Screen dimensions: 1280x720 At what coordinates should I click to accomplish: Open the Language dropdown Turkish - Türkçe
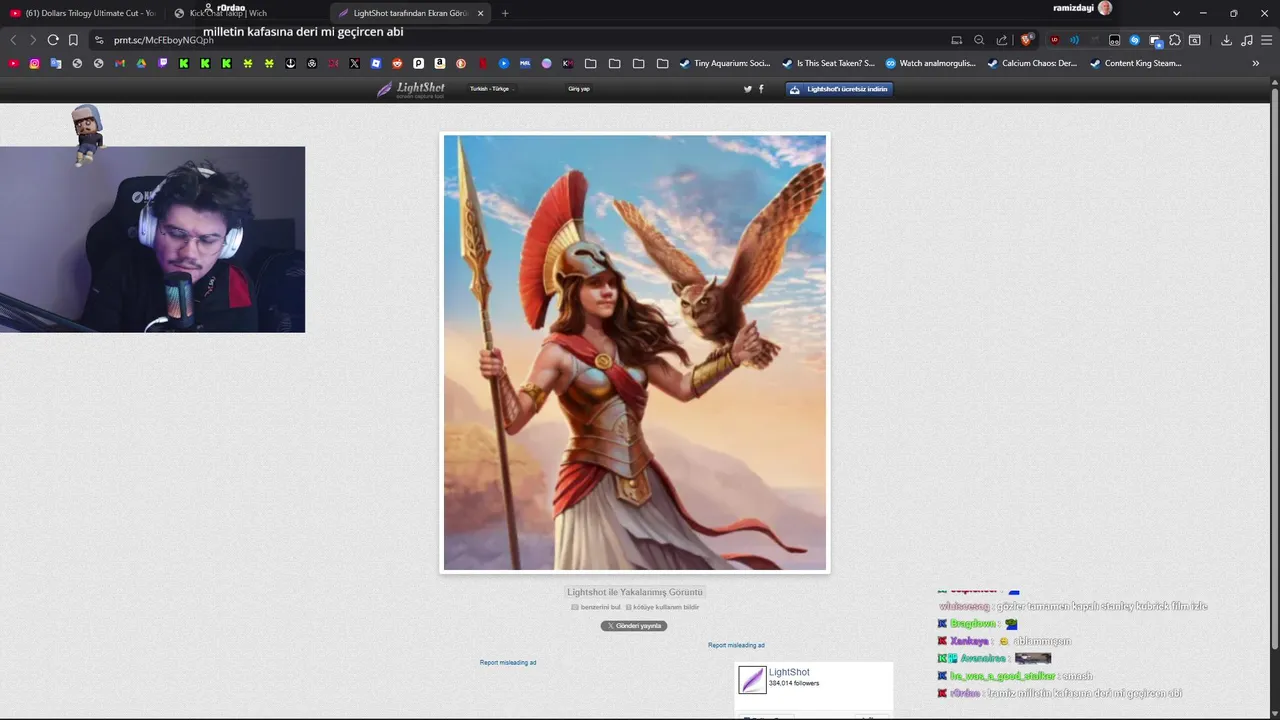tap(491, 89)
